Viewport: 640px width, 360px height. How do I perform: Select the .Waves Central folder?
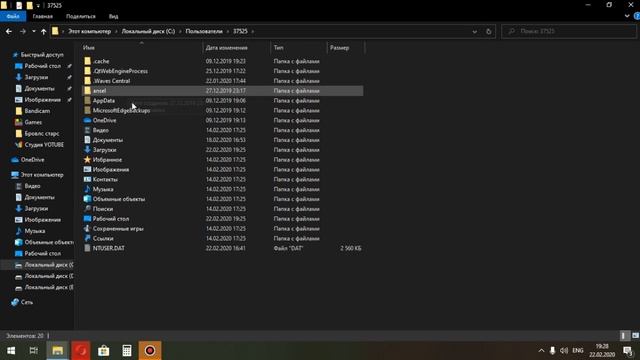click(x=111, y=81)
